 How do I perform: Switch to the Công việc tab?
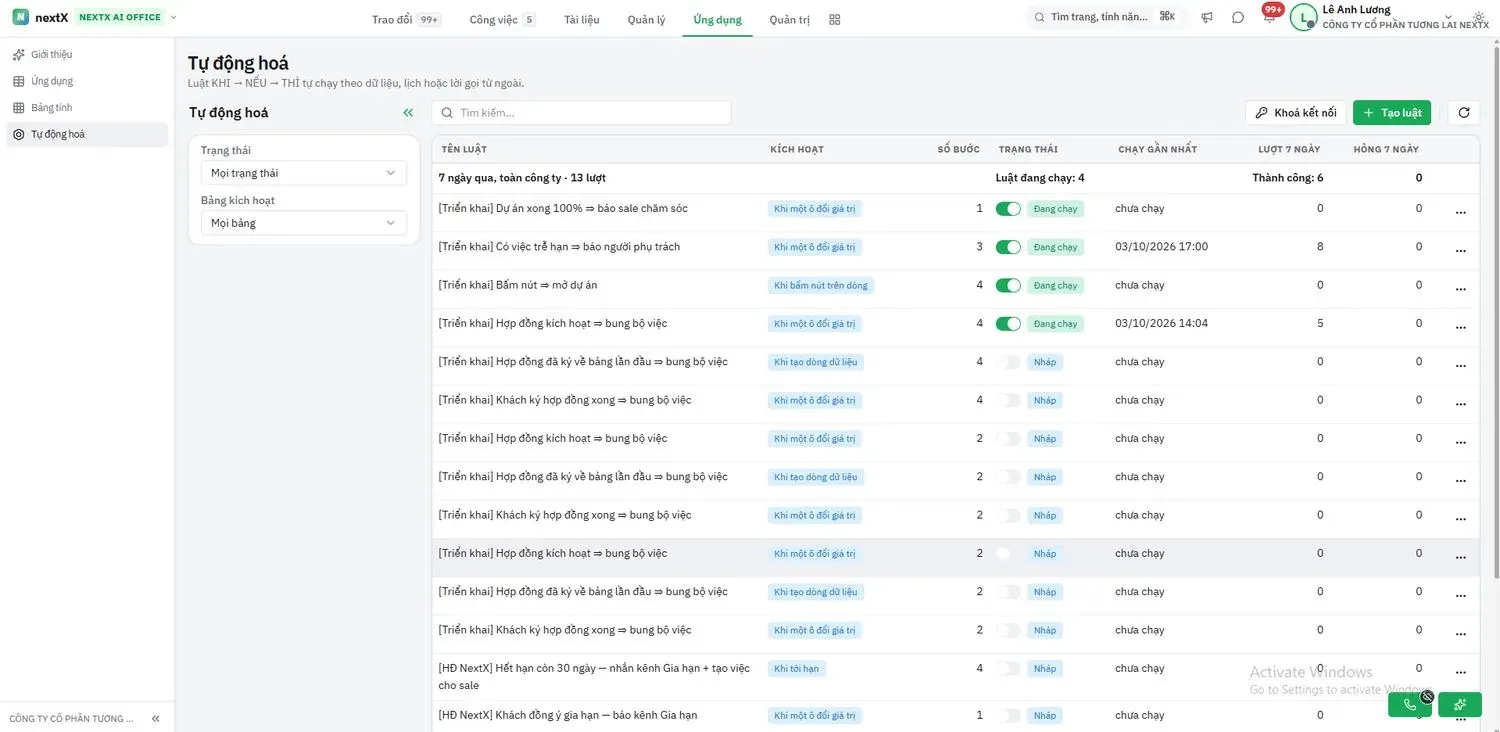click(502, 19)
